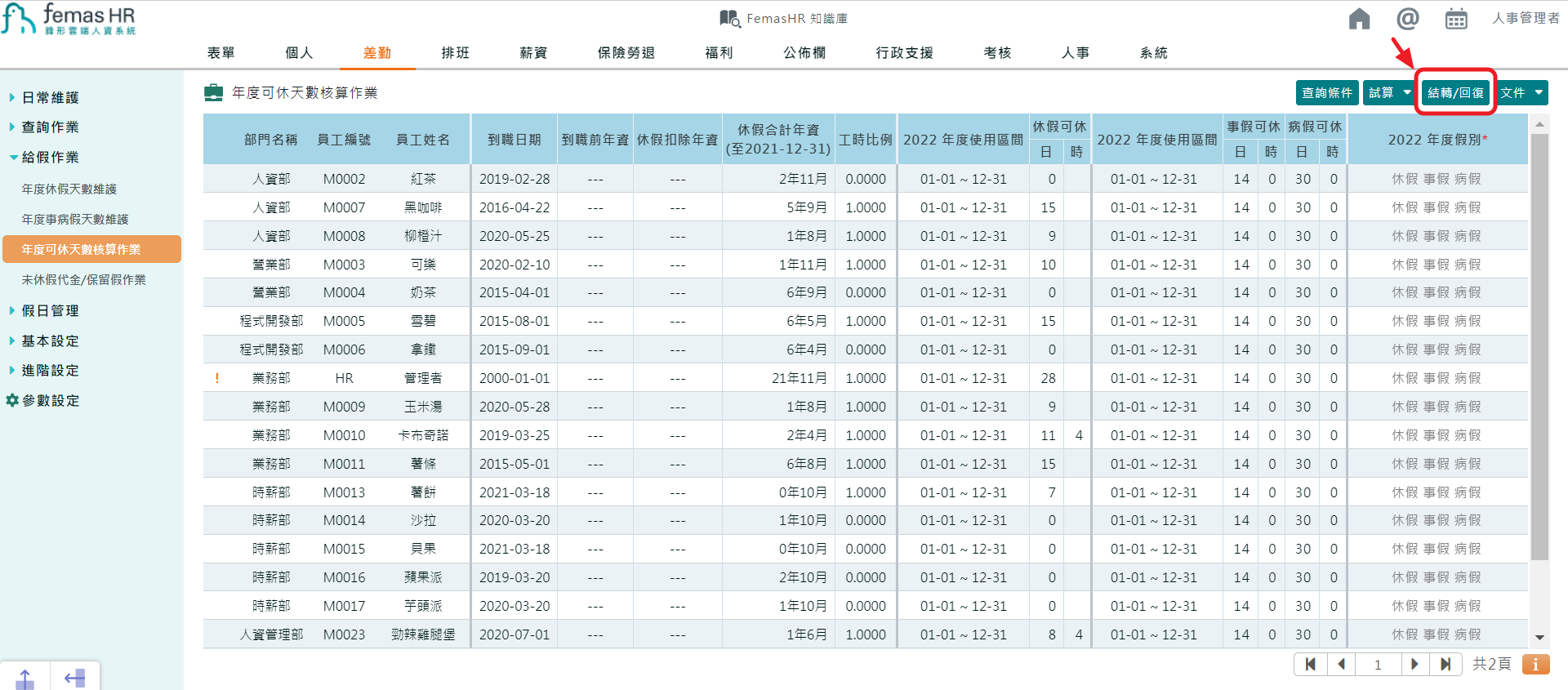The height and width of the screenshot is (690, 1568).
Task: Open the 參數設定 sidebar item
Action: coord(51,400)
